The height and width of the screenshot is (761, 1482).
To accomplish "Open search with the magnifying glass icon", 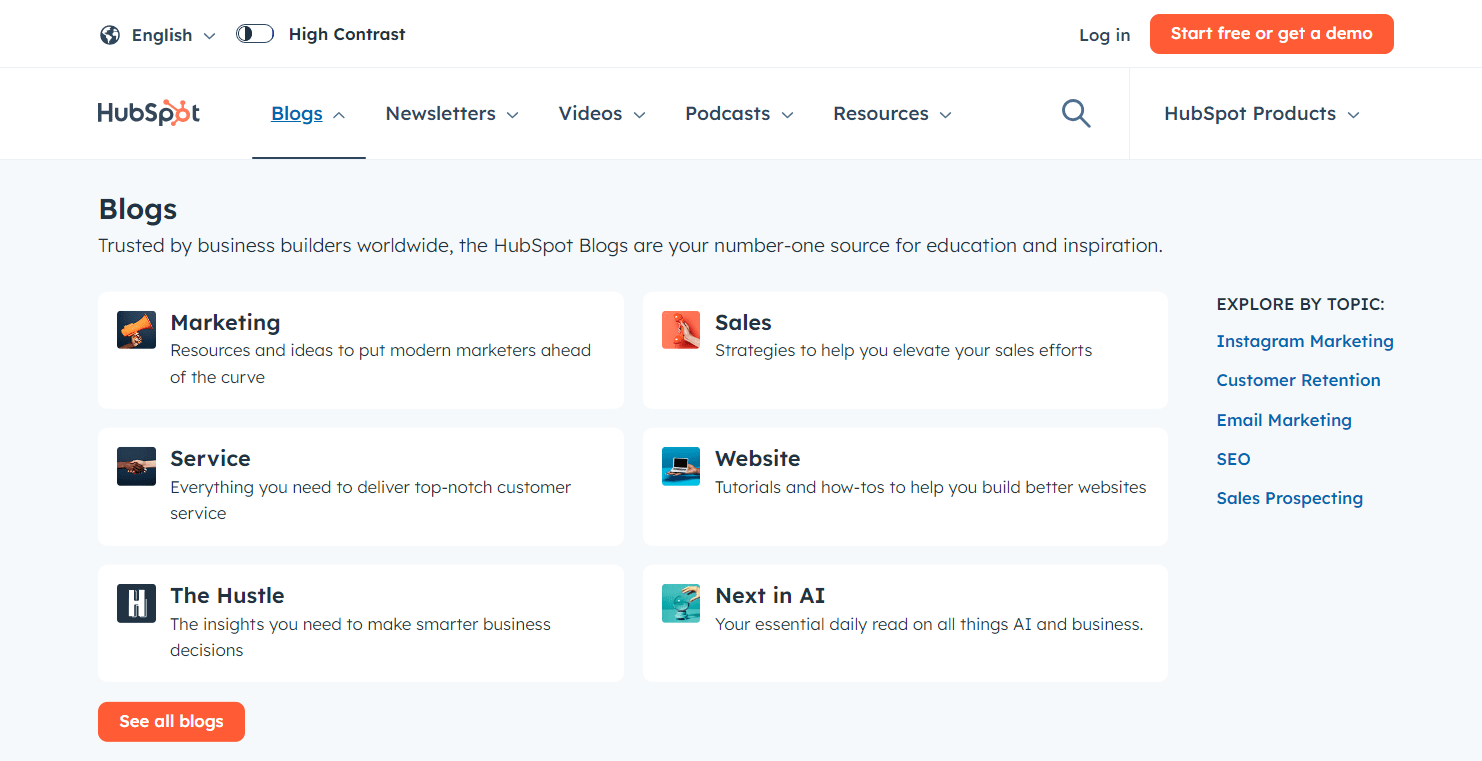I will [1076, 113].
